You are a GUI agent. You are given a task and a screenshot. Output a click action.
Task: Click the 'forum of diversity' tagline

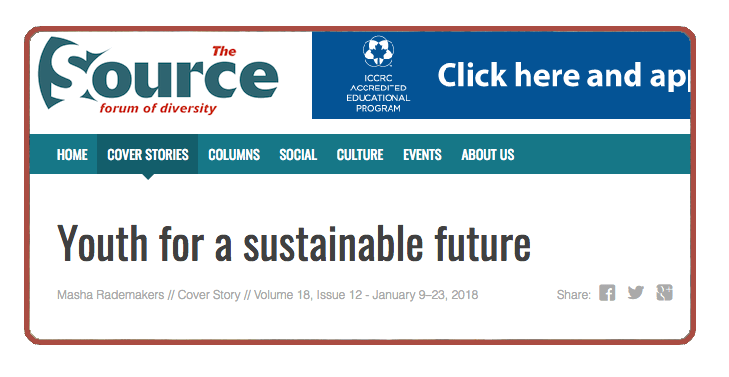point(158,108)
